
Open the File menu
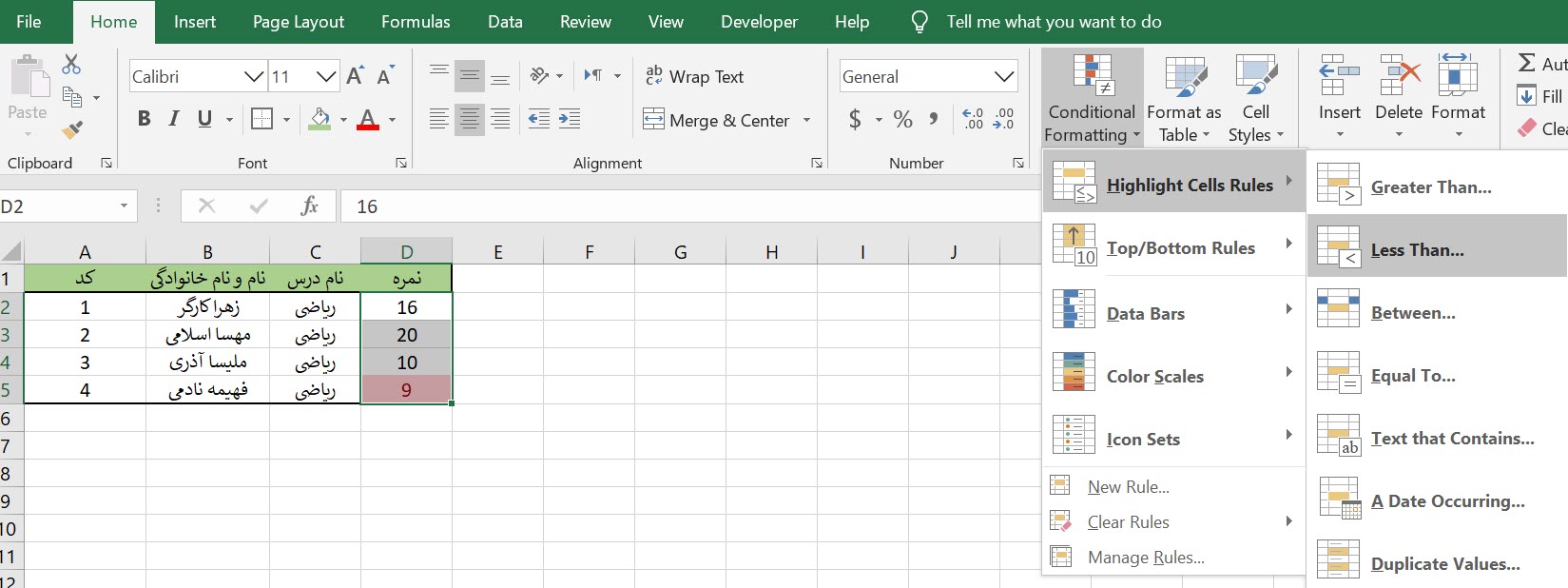[29, 21]
